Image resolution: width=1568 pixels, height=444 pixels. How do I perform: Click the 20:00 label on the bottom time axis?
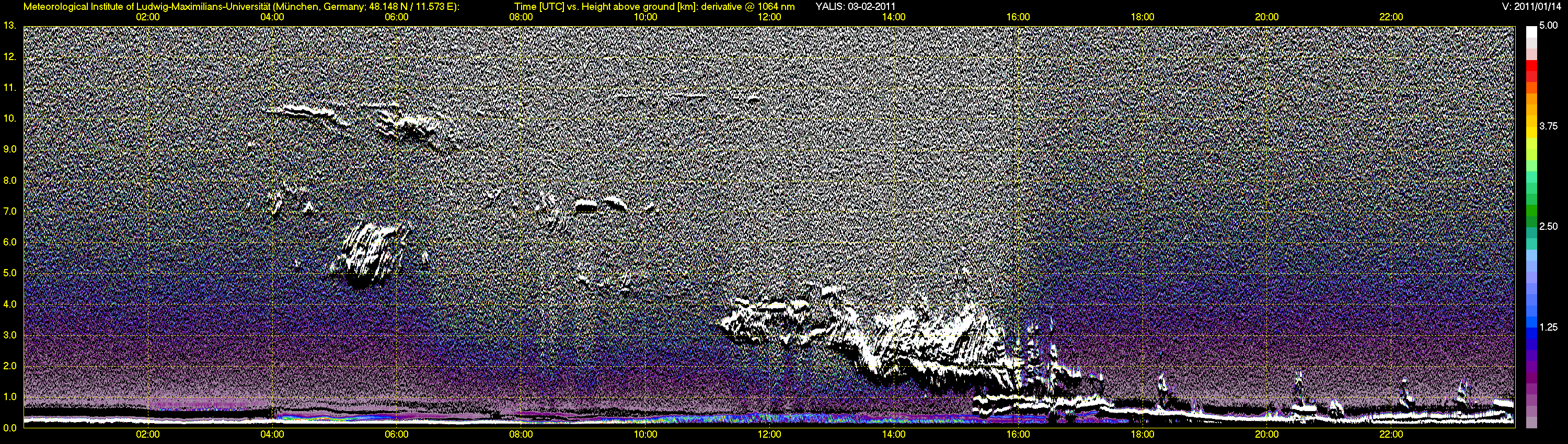pyautogui.click(x=1267, y=434)
